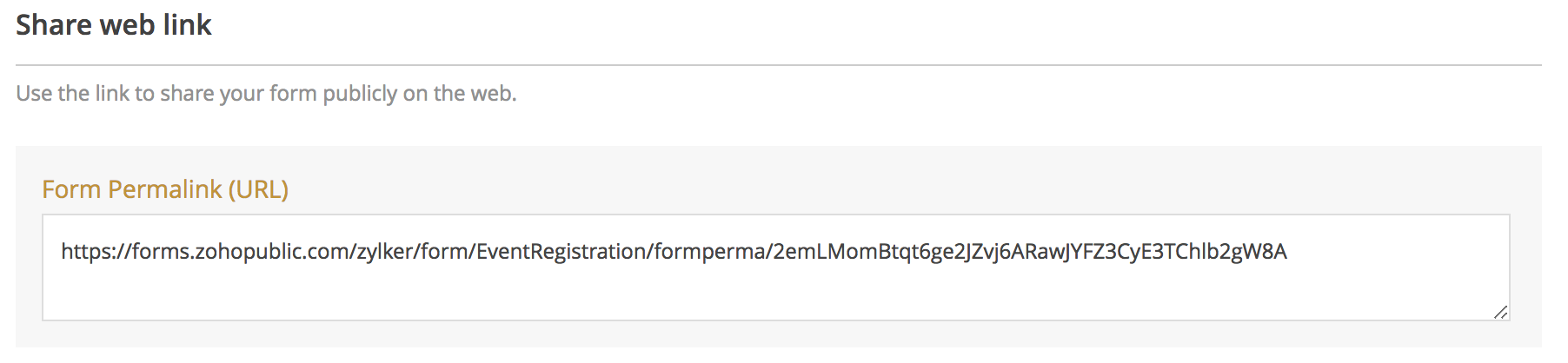
Task: Click the words 'on the web.' in description
Action: click(460, 93)
